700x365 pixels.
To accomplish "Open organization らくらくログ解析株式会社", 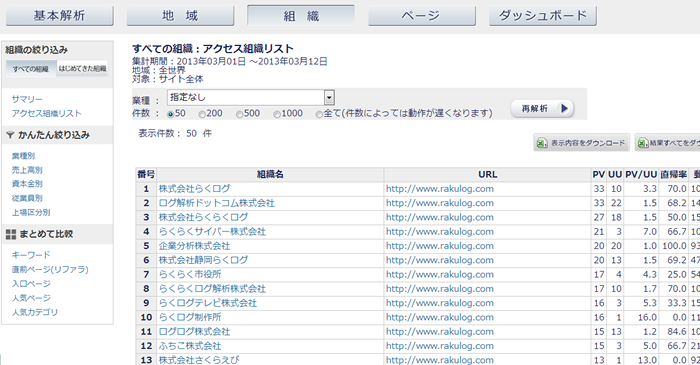I will tap(212, 289).
